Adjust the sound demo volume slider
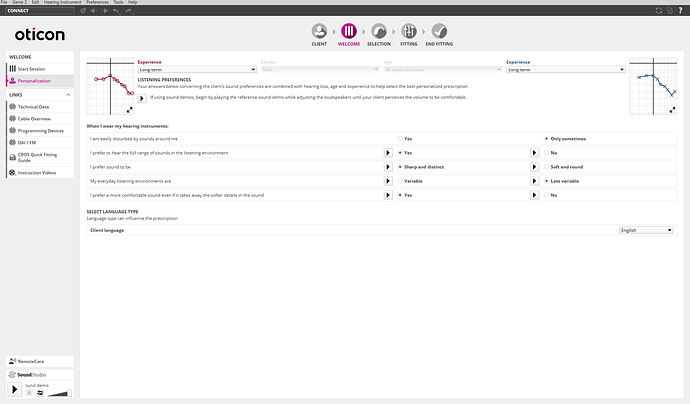690x404 pixels. (x=59, y=393)
